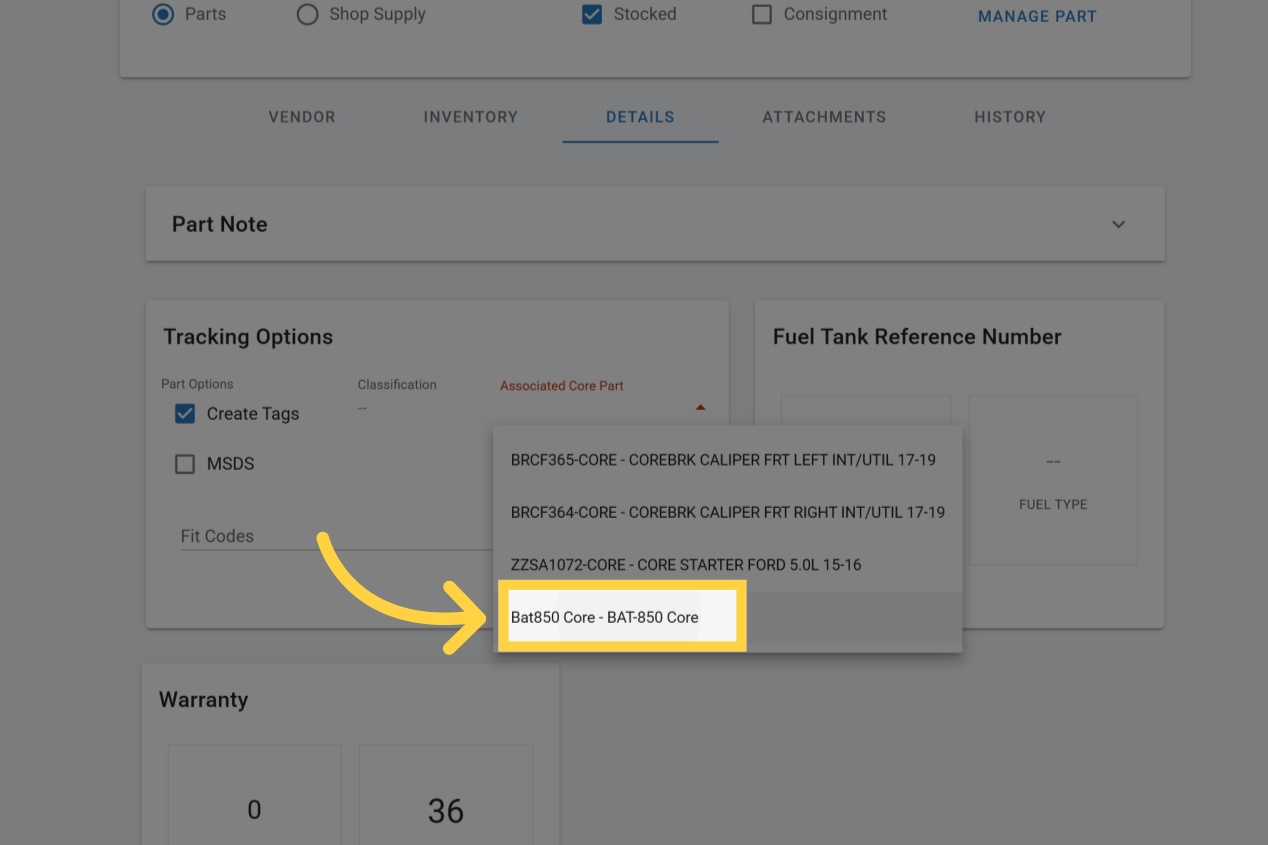Click the MANAGE PART button
This screenshot has width=1268, height=845.
click(1036, 17)
